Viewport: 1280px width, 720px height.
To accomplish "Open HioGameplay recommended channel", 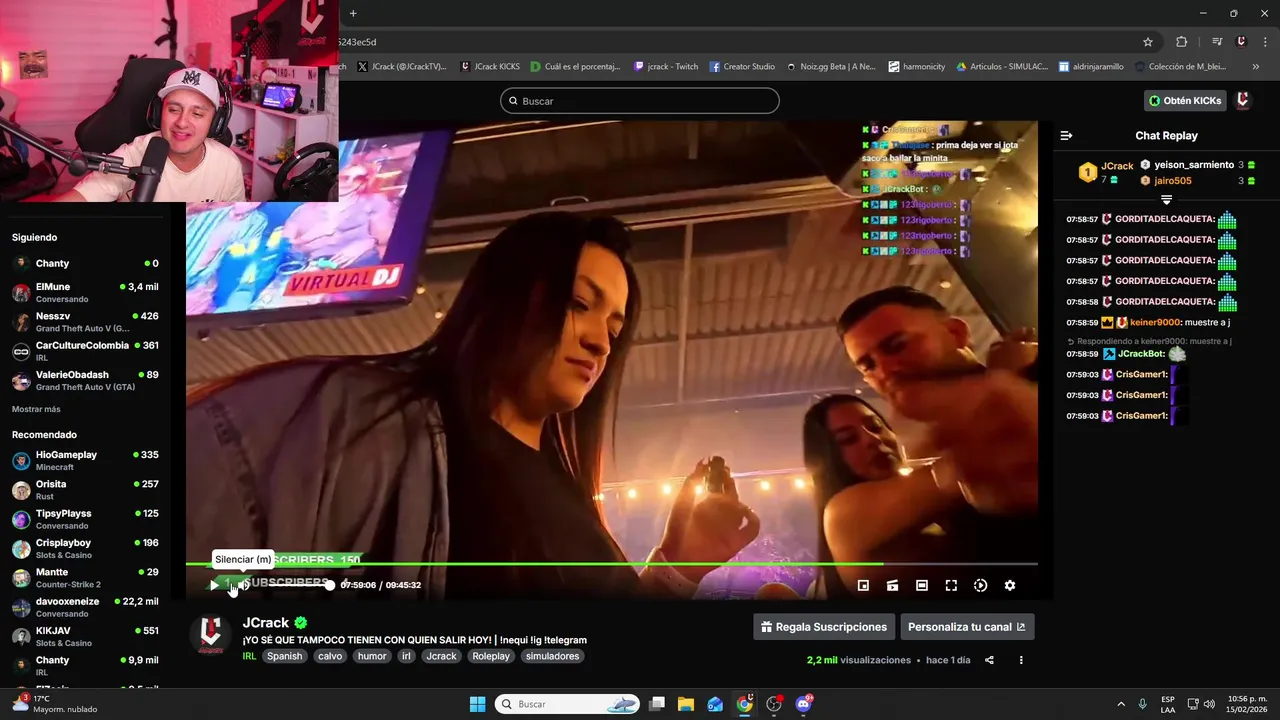I will 85,460.
